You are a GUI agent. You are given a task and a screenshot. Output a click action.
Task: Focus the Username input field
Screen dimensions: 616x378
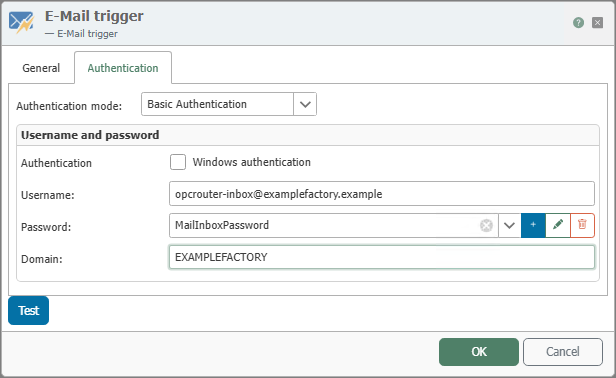pos(381,194)
